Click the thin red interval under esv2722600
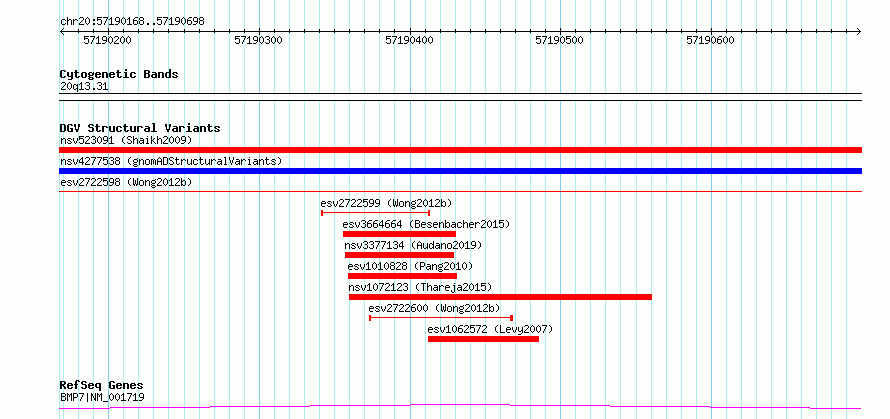Viewport: 890px width, 419px height. (441, 318)
